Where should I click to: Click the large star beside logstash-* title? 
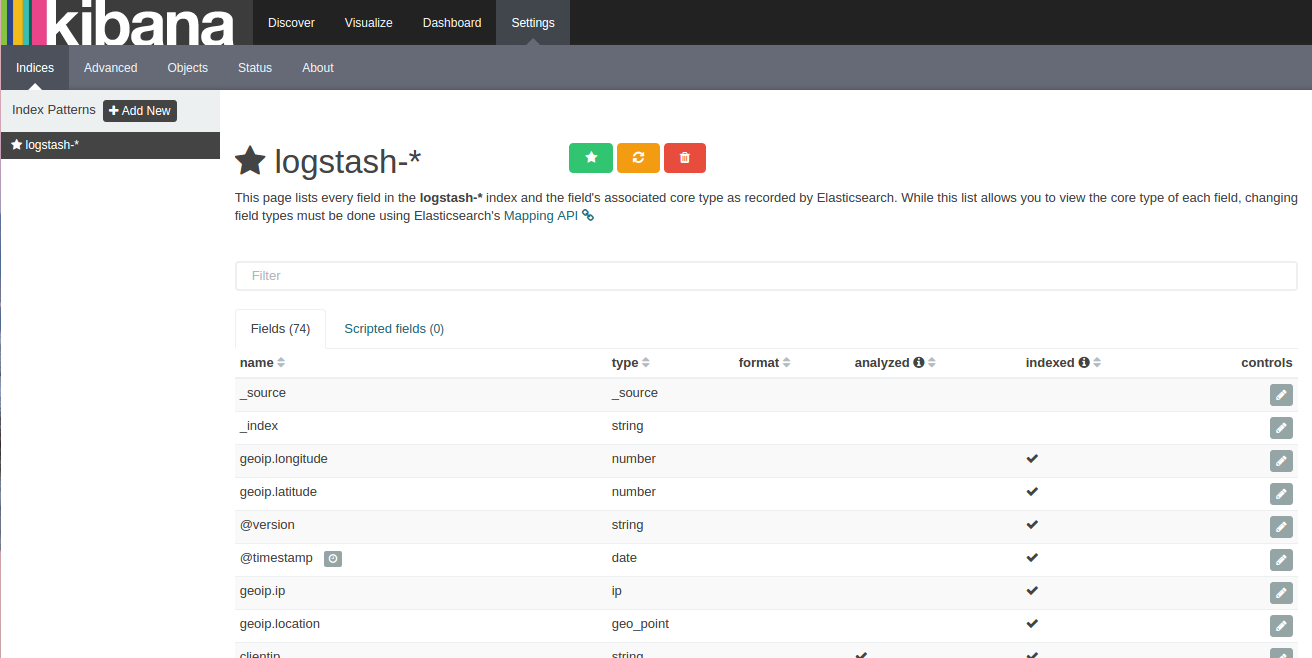pyautogui.click(x=250, y=160)
